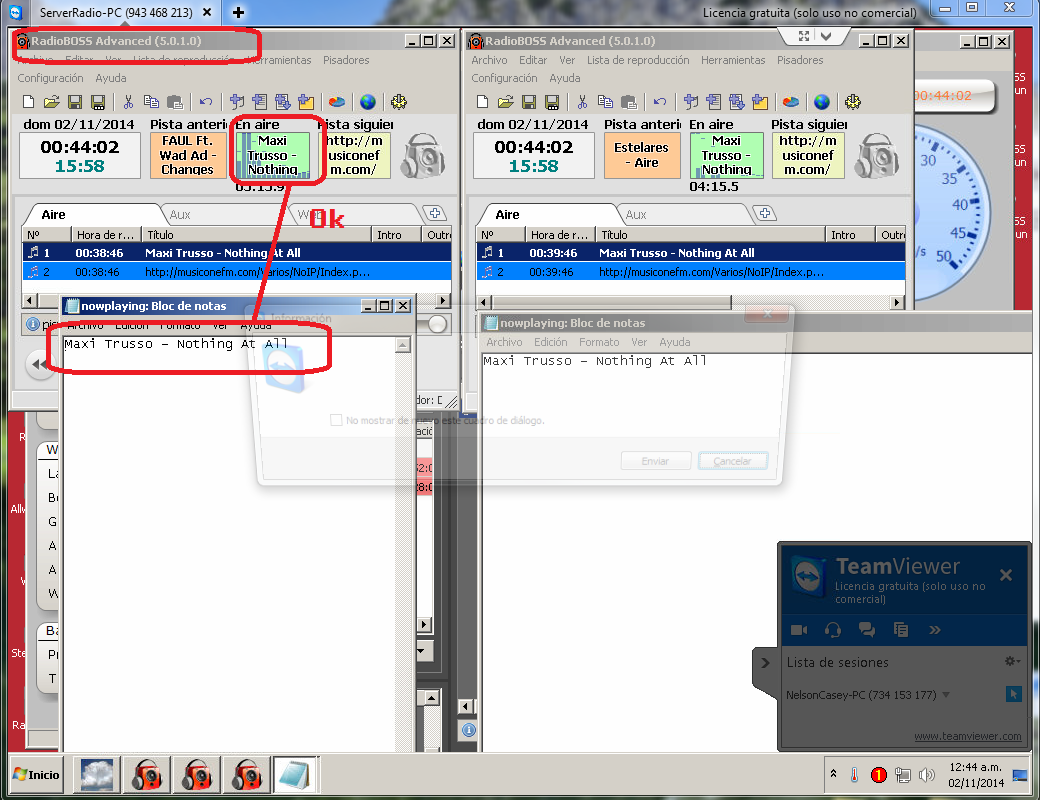Click Copy icon in right RadioBOSS toolbar
The width and height of the screenshot is (1040, 800).
[x=605, y=101]
